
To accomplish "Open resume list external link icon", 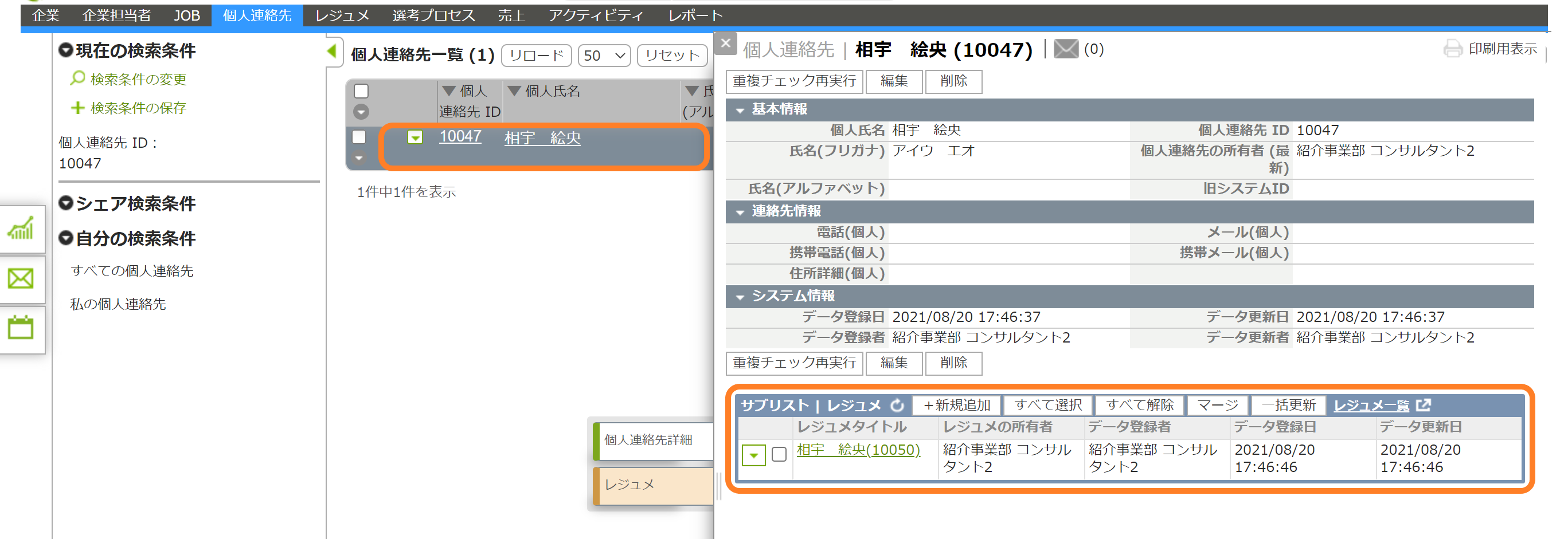I will pos(1424,404).
